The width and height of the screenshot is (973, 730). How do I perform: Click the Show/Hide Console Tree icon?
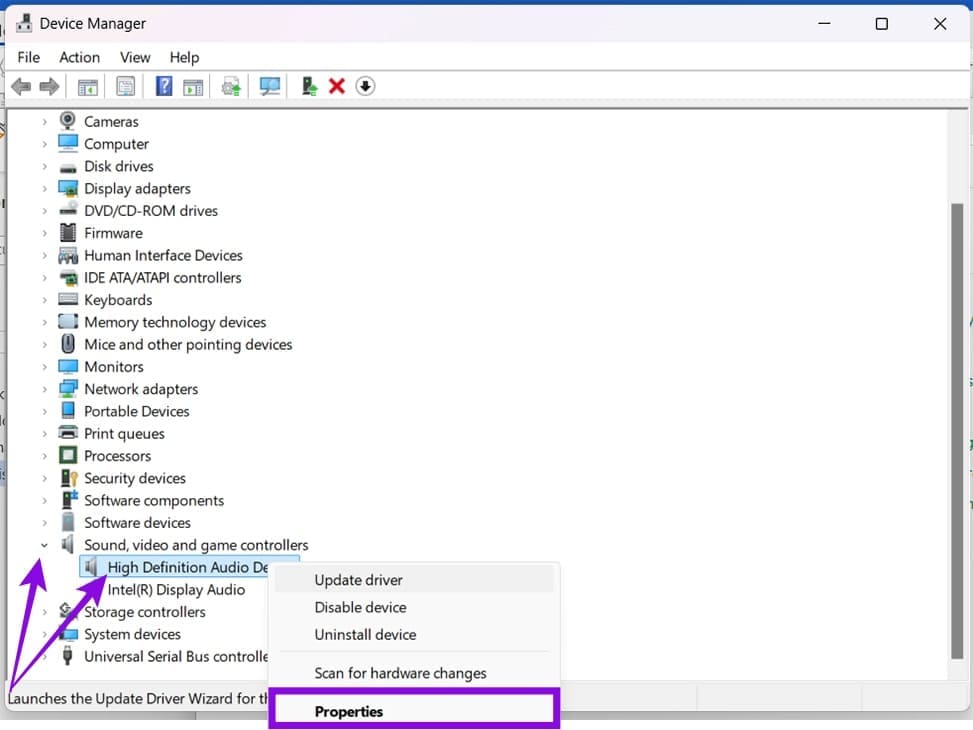(87, 87)
